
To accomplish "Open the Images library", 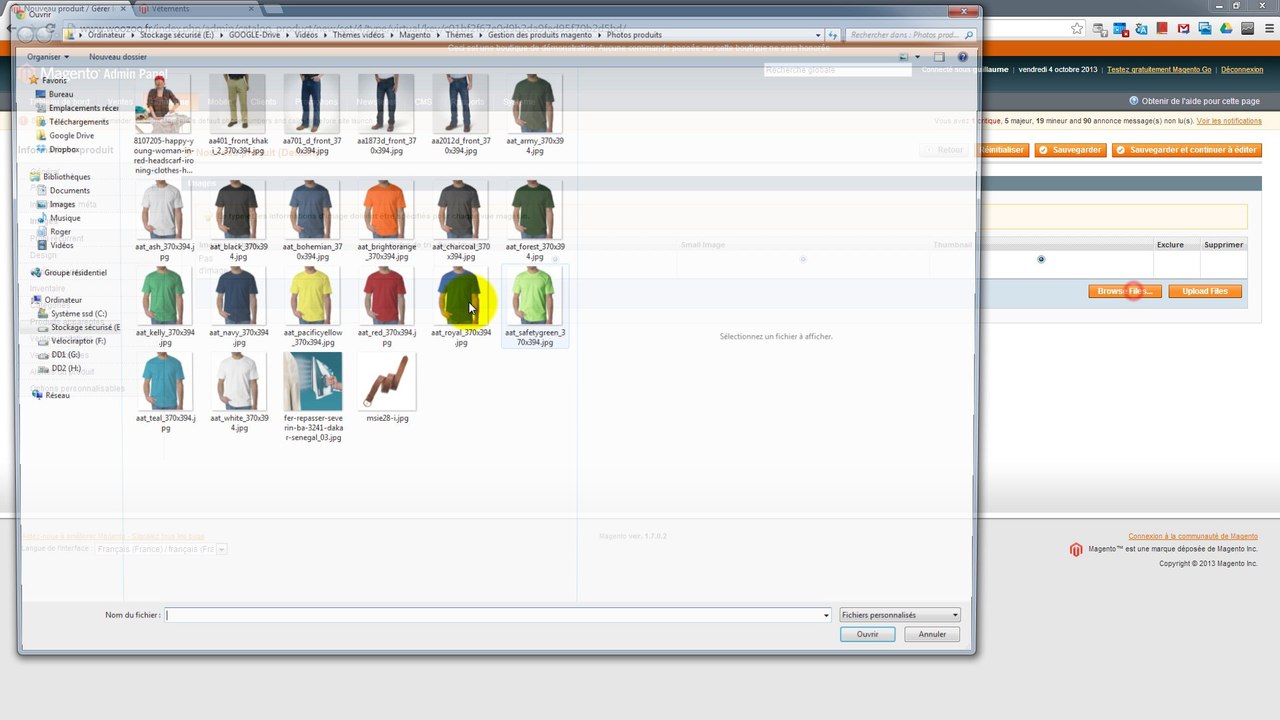I will [x=55, y=204].
